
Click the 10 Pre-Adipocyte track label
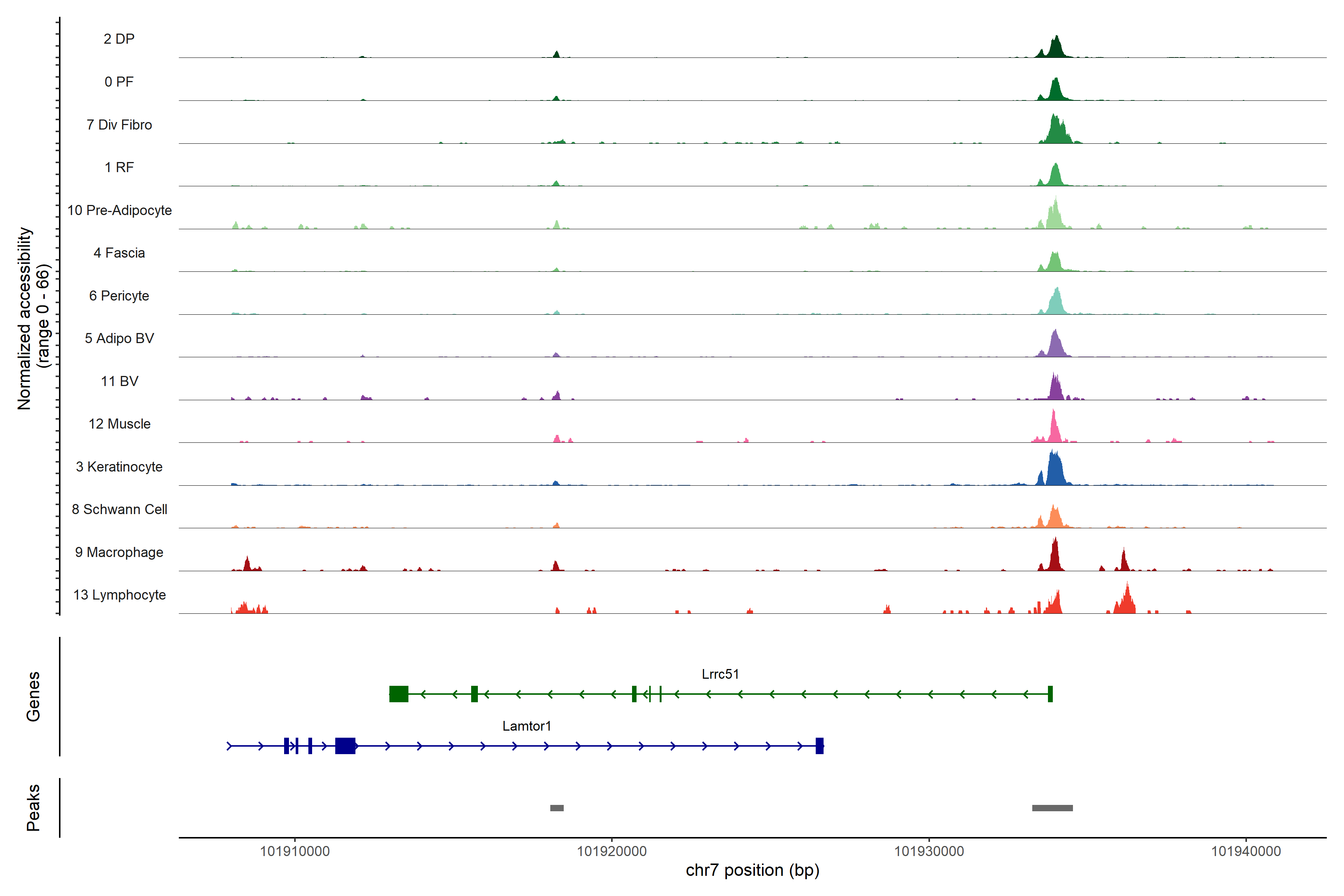[119, 210]
